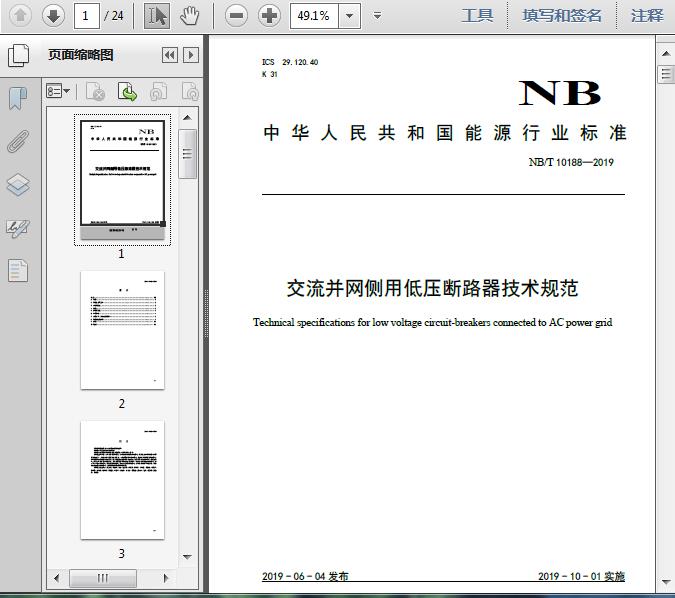Click the extract page green-arrow icon
Viewport: 675px width, 598px height.
(x=127, y=91)
